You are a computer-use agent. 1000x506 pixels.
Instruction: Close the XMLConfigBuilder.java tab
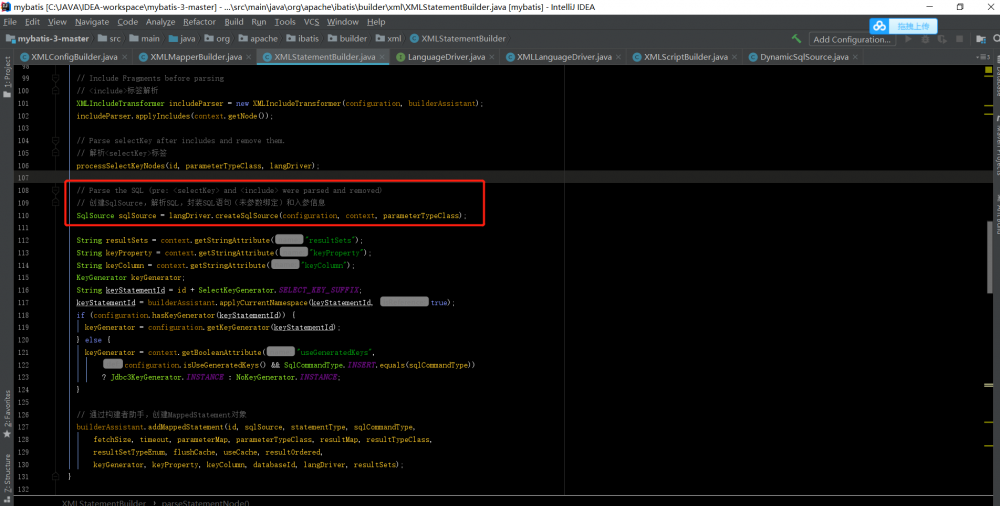tap(125, 57)
